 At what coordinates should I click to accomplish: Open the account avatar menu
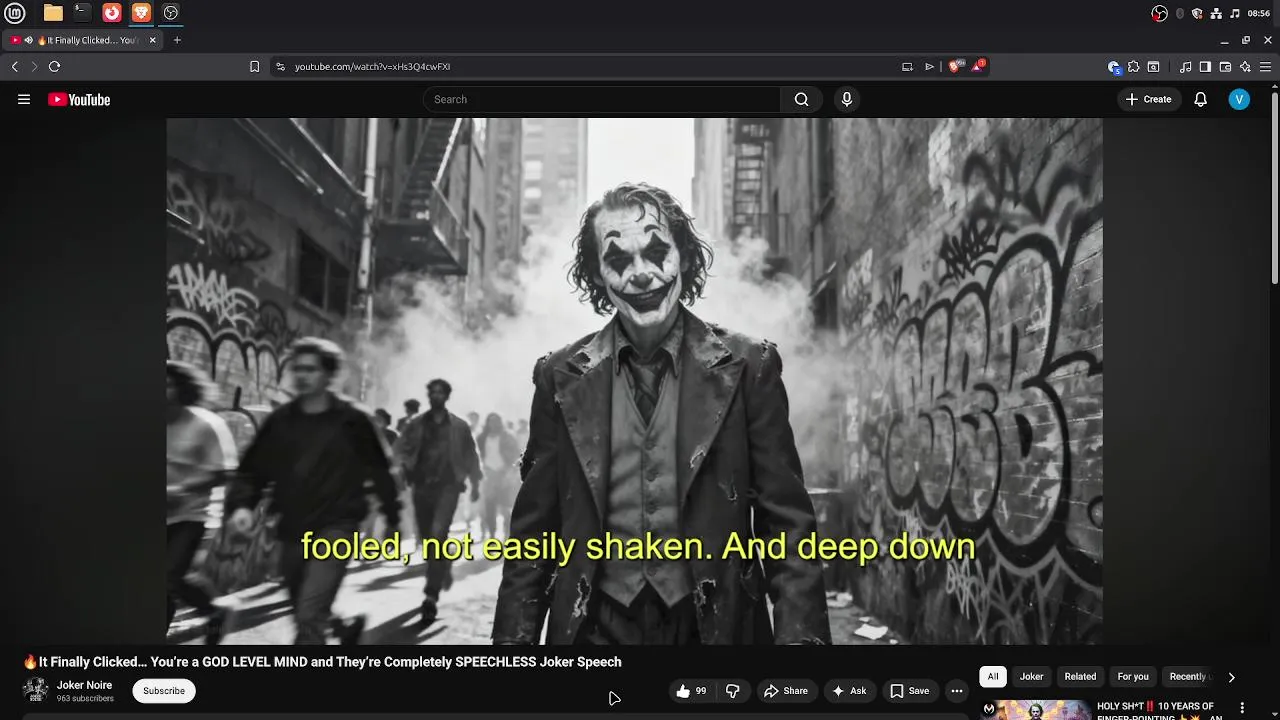click(1239, 99)
